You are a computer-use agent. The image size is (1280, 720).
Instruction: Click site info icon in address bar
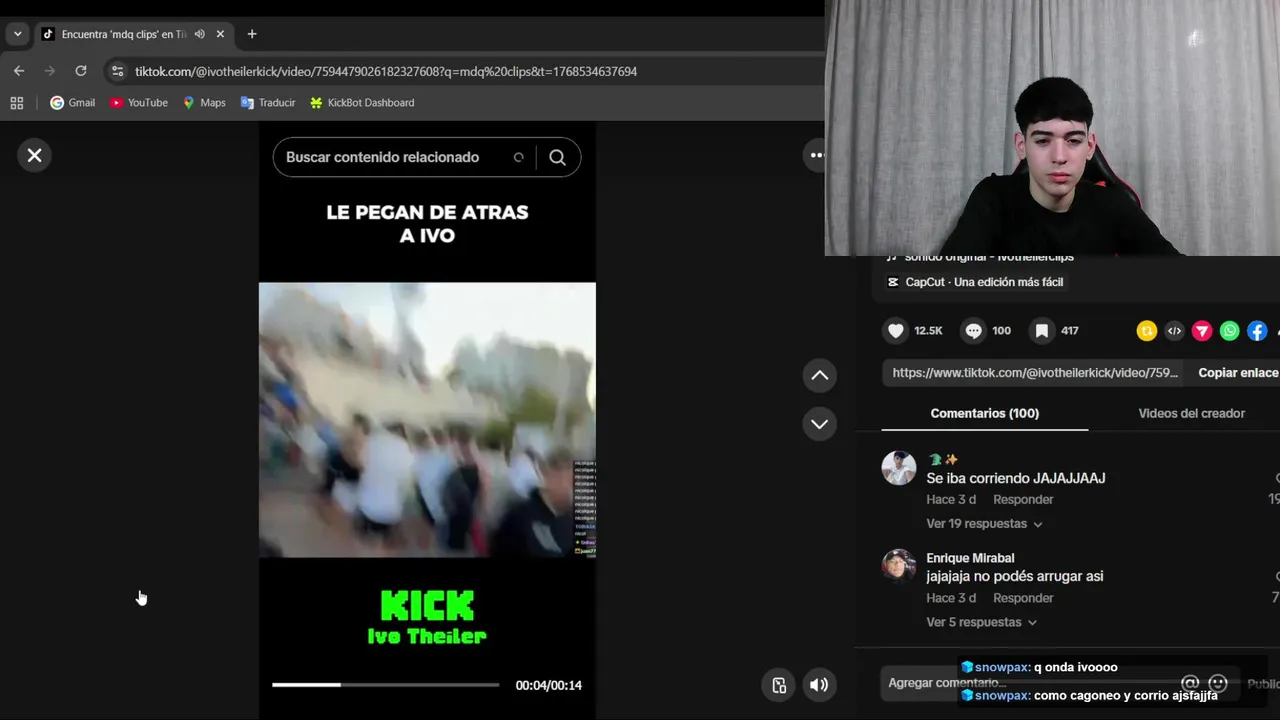coord(118,71)
